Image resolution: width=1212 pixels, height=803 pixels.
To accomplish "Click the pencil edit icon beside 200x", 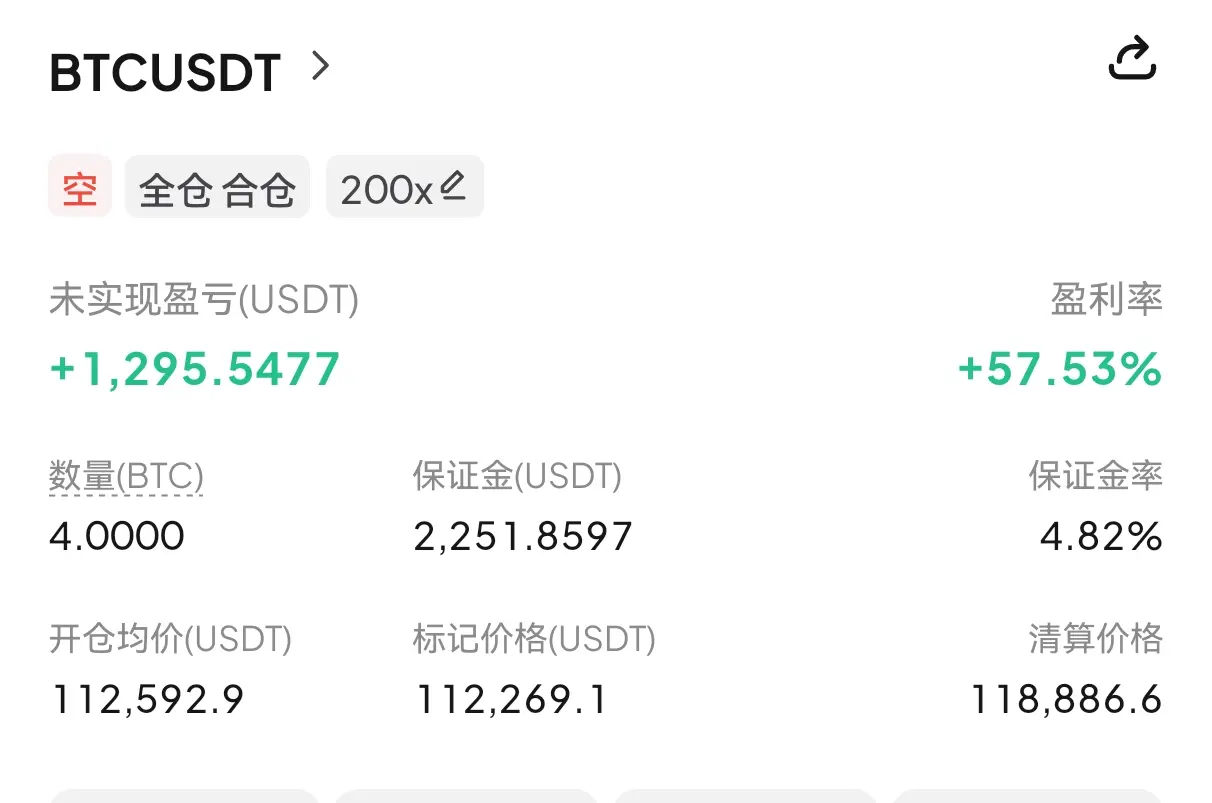I will point(453,185).
